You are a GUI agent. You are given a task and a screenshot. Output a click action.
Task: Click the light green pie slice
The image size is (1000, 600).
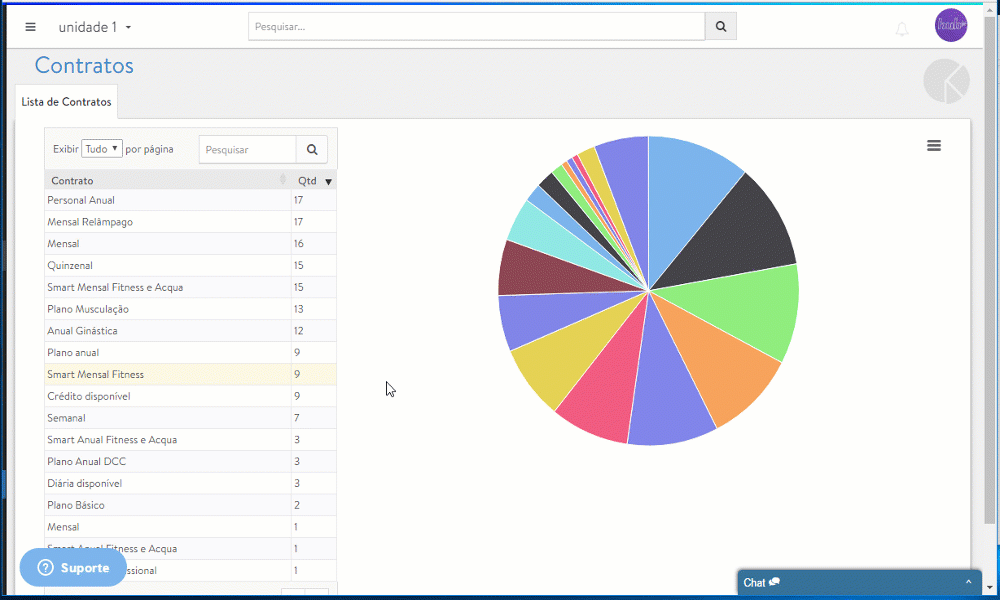(760, 310)
